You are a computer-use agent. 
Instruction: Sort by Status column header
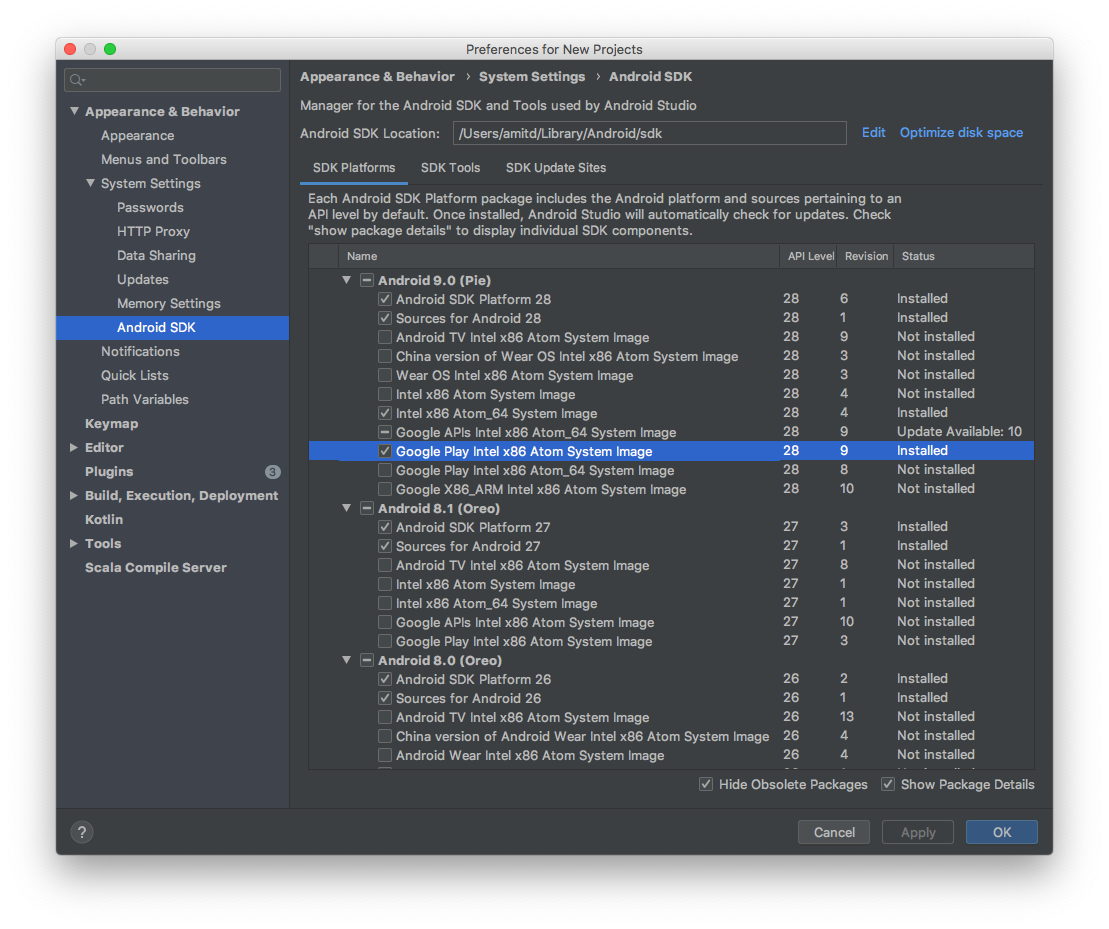[963, 256]
